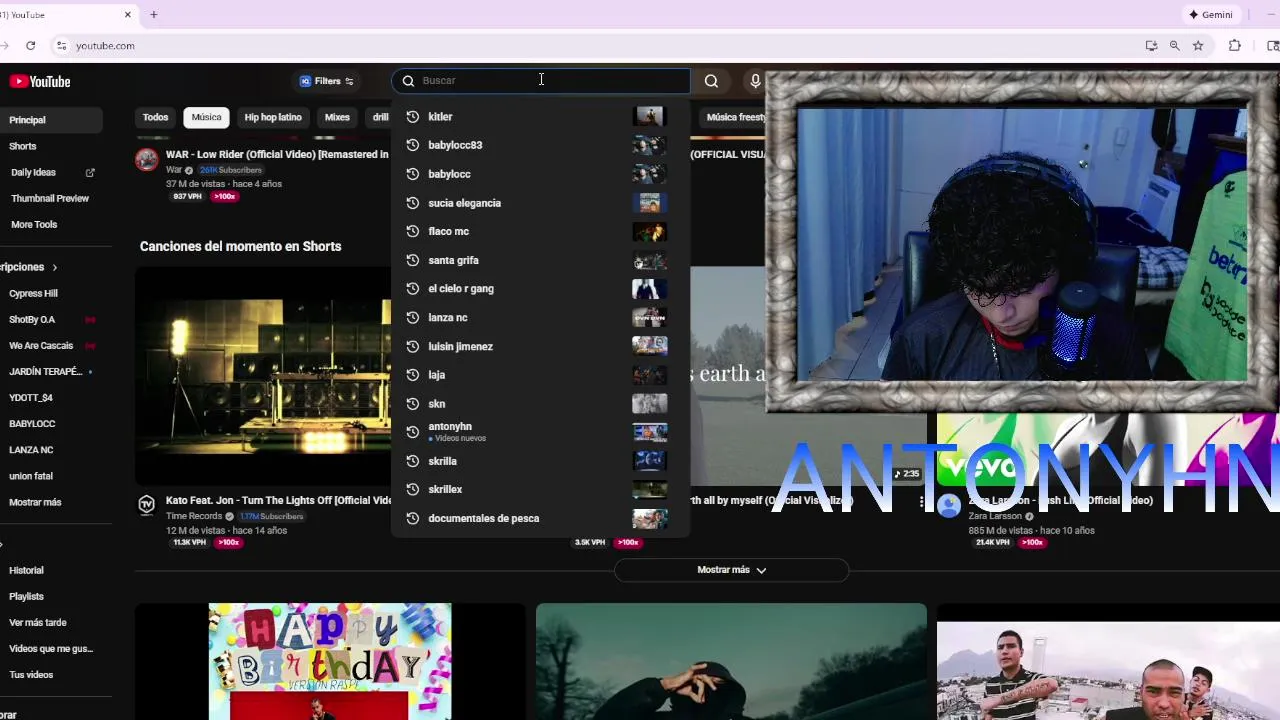Open thumbnail beside 'kitler' suggestion
Viewport: 1280px width, 720px height.
click(x=649, y=117)
